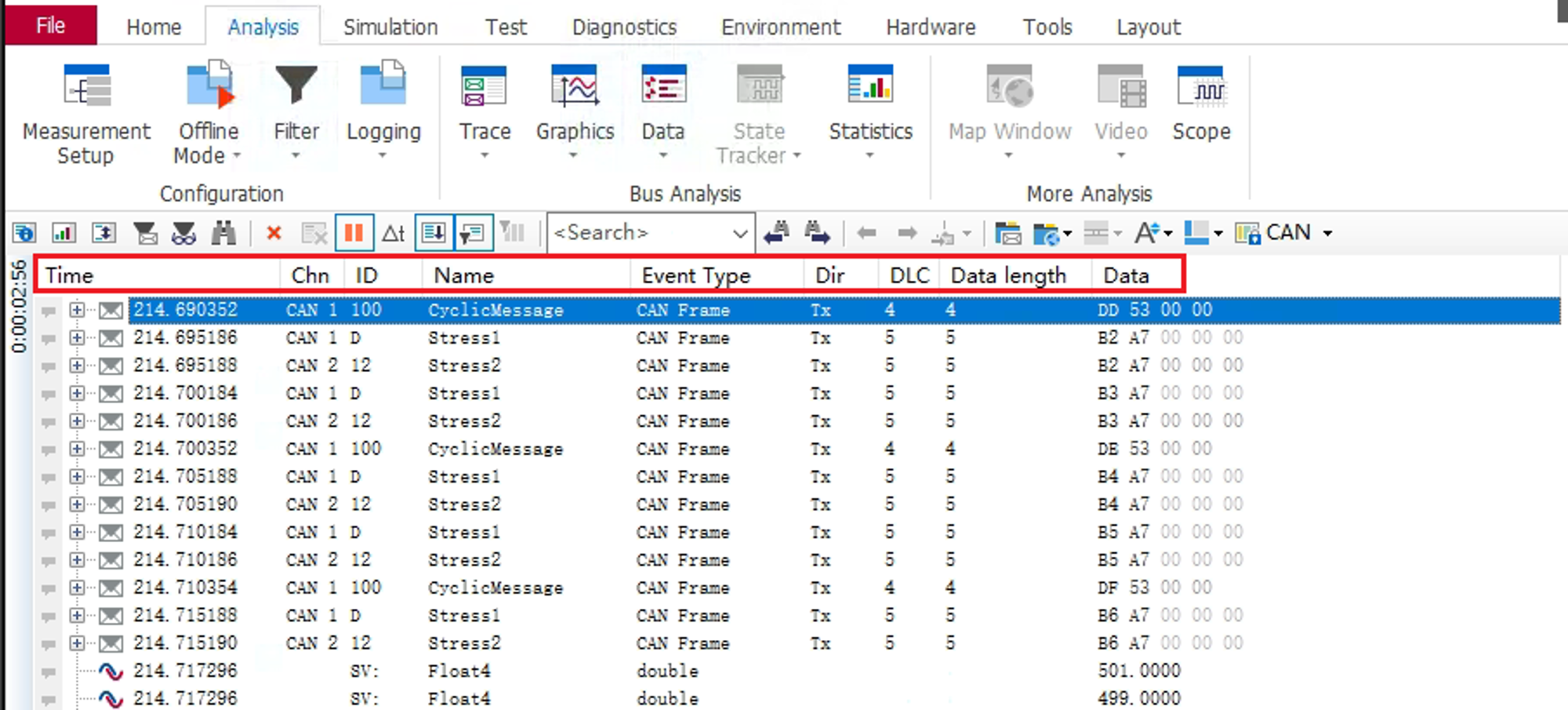1568x710 pixels.
Task: Click the binoculars find icon
Action: click(223, 233)
